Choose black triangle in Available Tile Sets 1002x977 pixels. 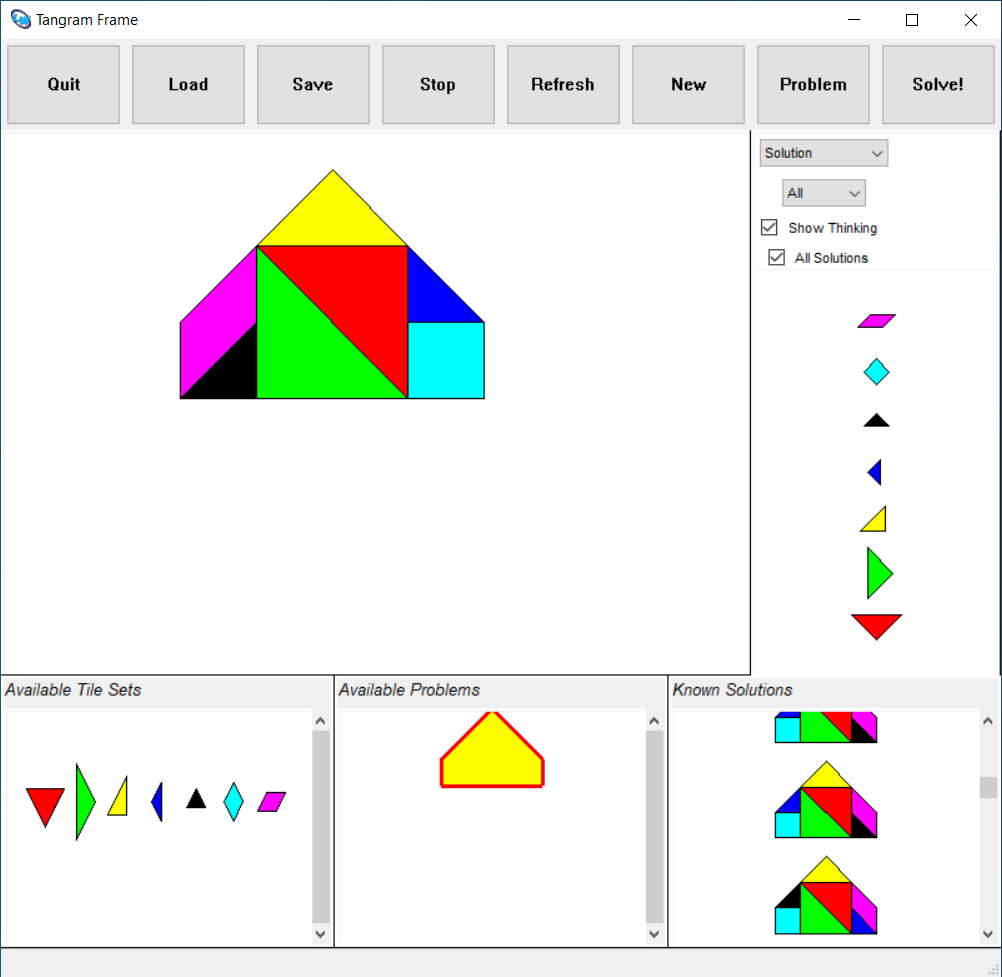pyautogui.click(x=196, y=799)
